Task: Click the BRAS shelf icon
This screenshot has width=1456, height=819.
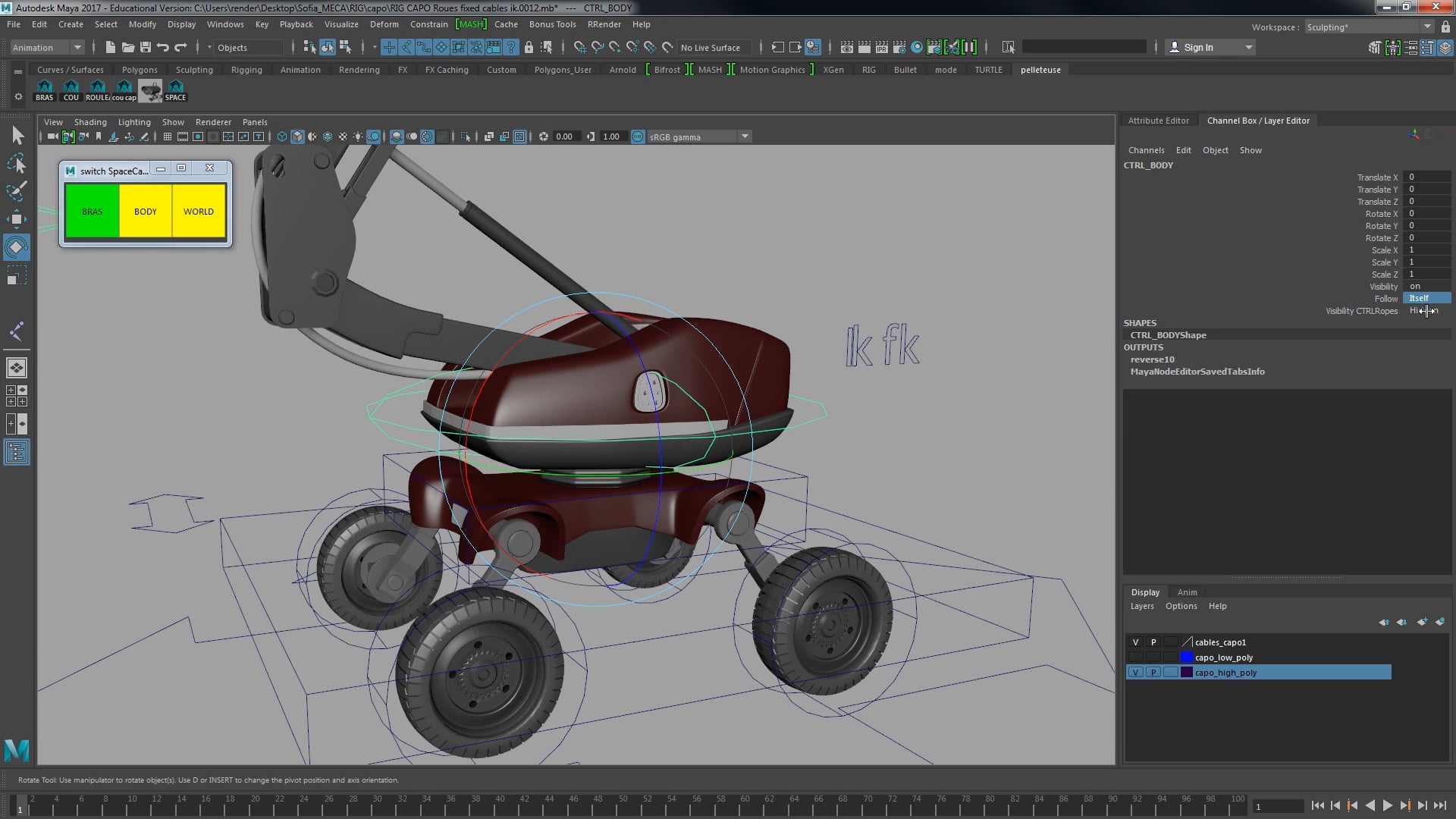Action: point(45,89)
